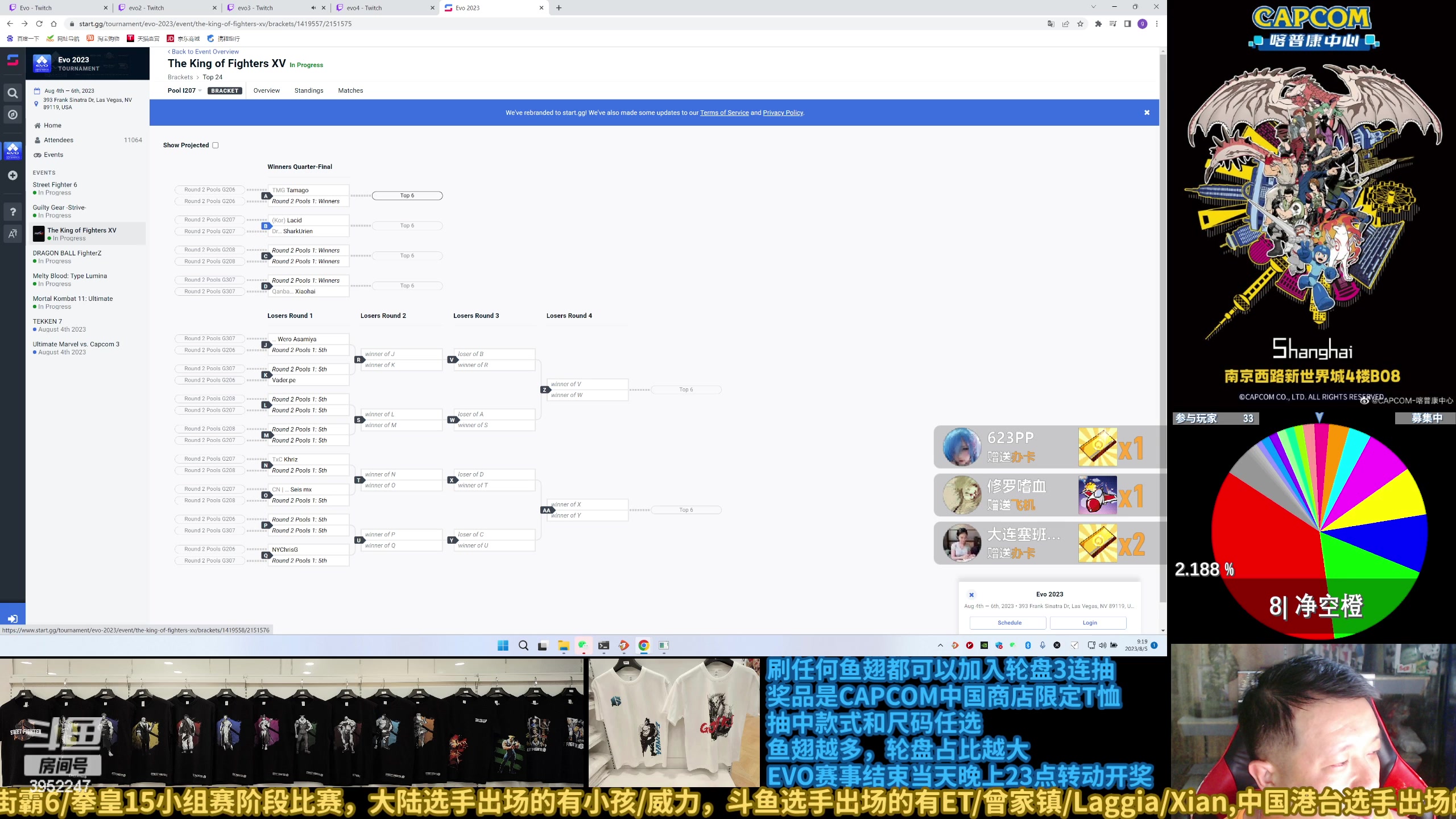The height and width of the screenshot is (819, 1456).
Task: Open Chrome extensions puzzle icon
Action: pos(1098,24)
